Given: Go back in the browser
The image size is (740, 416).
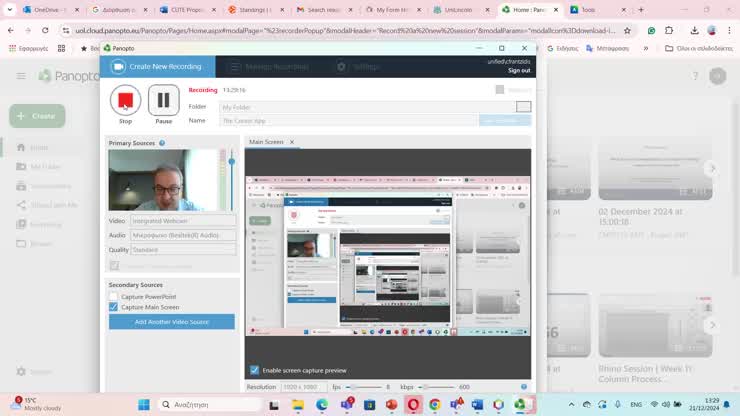Looking at the screenshot, I should 10,30.
